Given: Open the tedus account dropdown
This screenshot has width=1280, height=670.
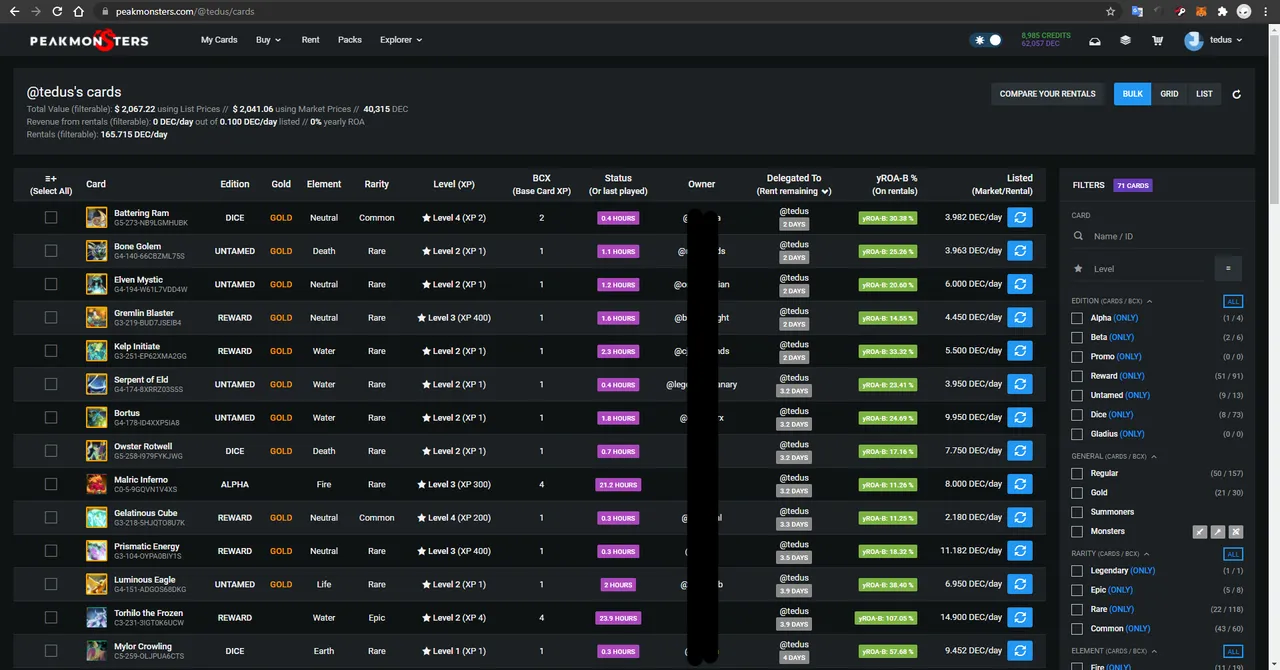Looking at the screenshot, I should pos(1214,41).
